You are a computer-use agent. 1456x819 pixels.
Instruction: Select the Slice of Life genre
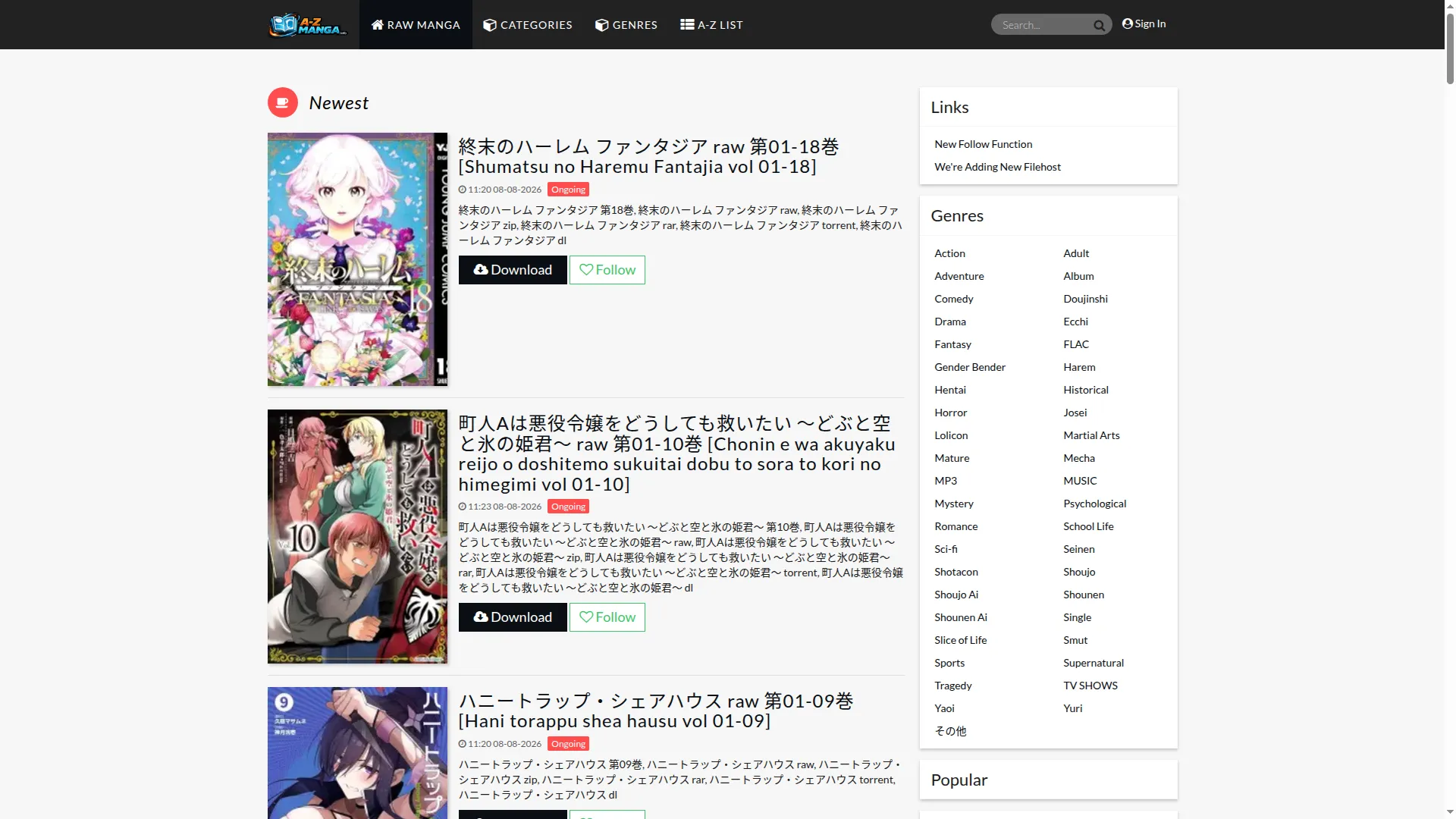coord(960,640)
